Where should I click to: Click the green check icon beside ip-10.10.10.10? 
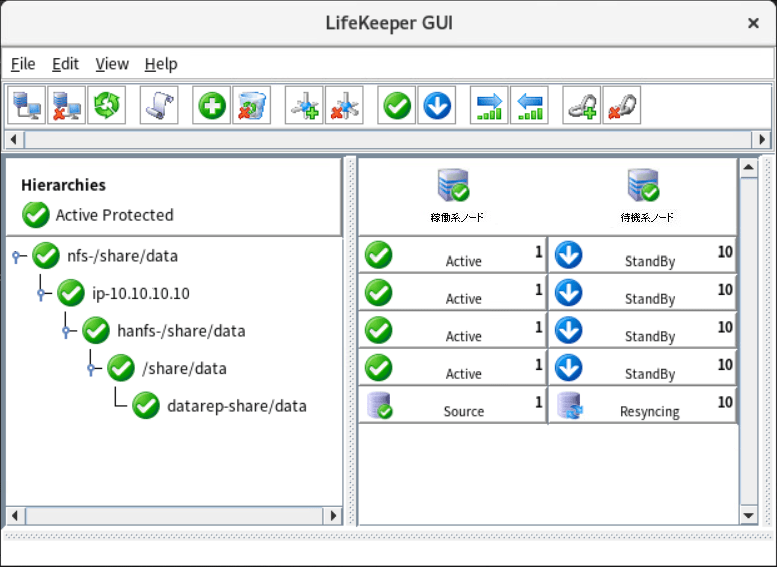[71, 293]
